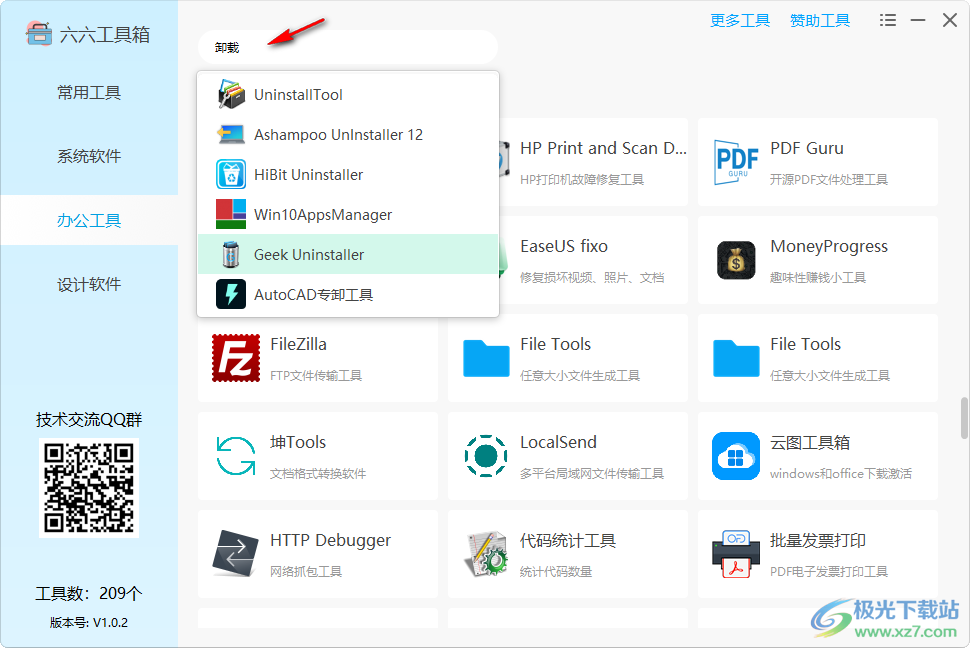The image size is (970, 648).
Task: Click the QQ group QR code image
Action: tap(89, 488)
